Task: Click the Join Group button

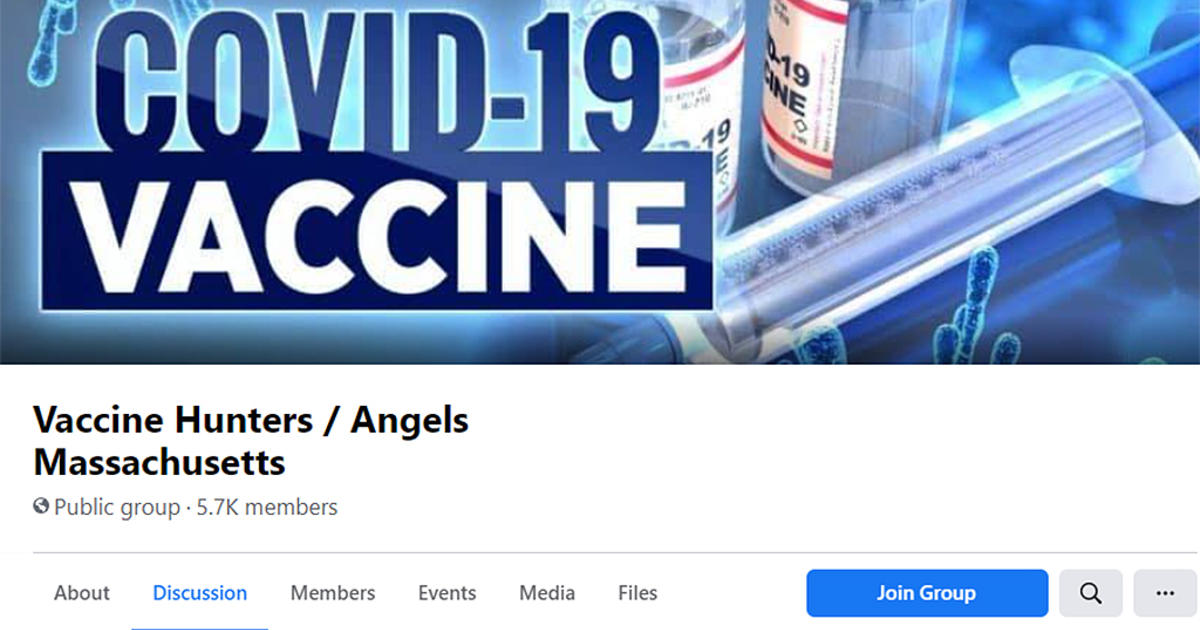Action: pyautogui.click(x=927, y=593)
